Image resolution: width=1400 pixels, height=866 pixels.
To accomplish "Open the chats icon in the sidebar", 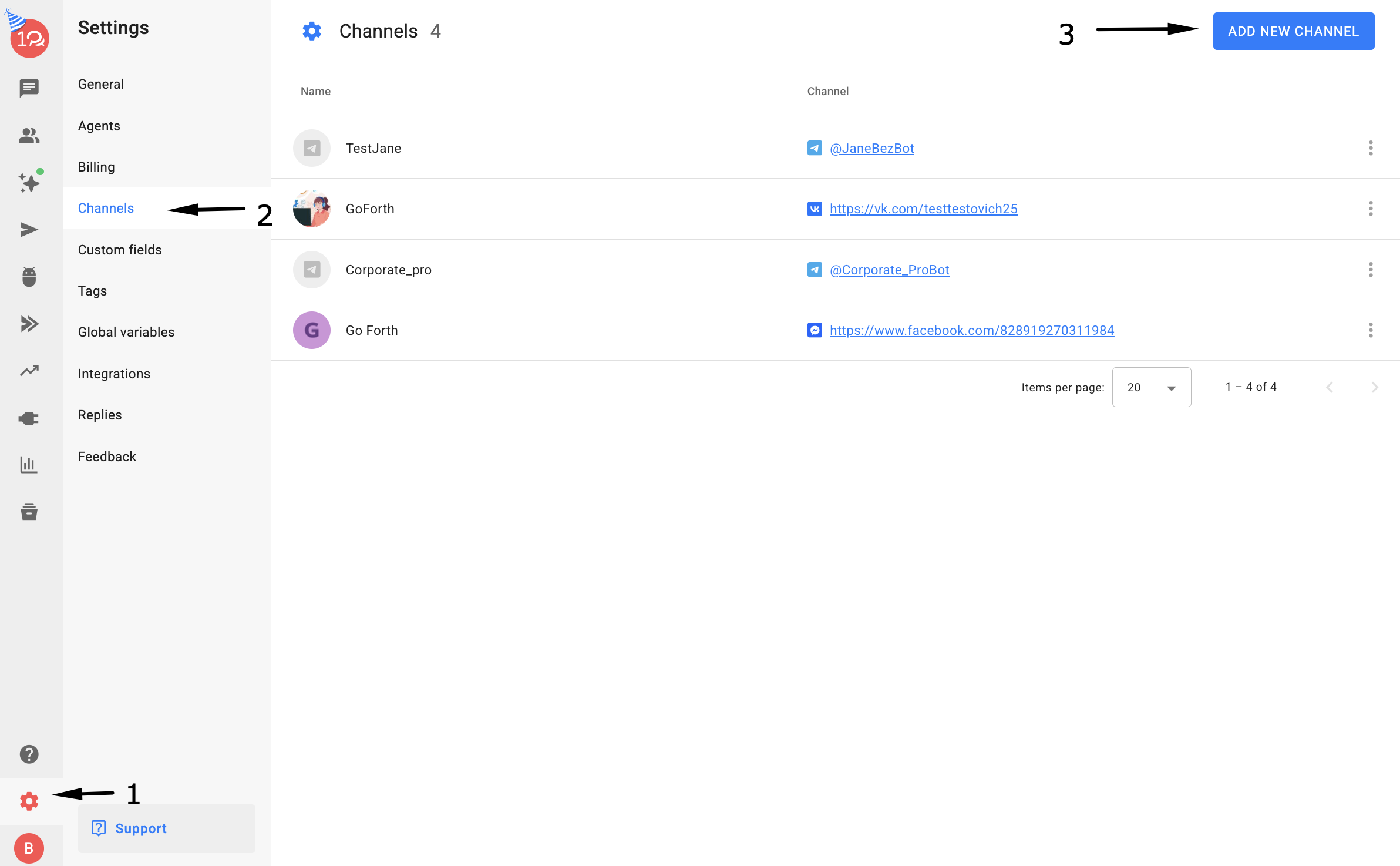I will pyautogui.click(x=29, y=88).
